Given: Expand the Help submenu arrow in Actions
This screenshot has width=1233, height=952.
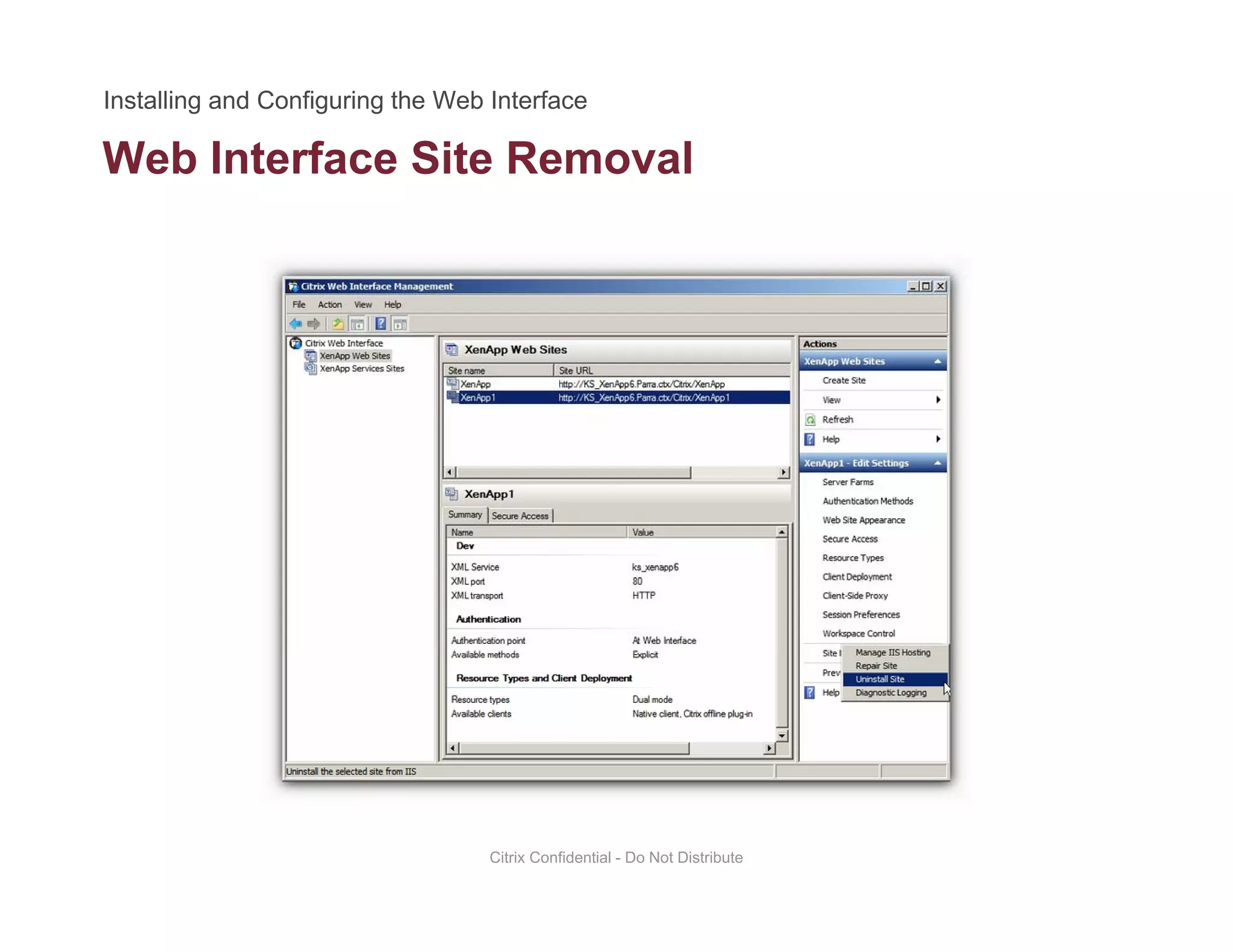Looking at the screenshot, I should tap(938, 439).
